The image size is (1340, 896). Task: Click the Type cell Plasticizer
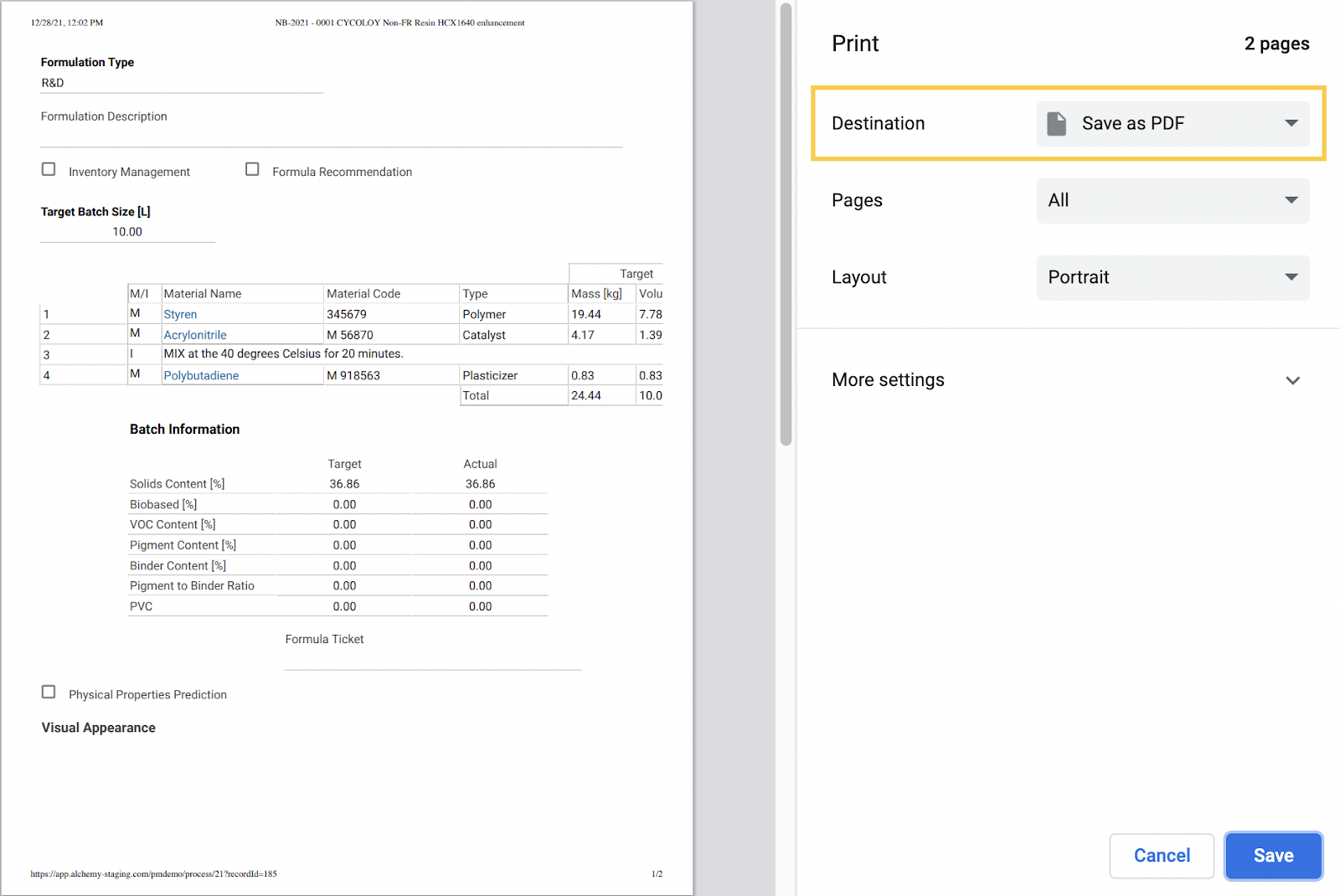click(x=490, y=376)
